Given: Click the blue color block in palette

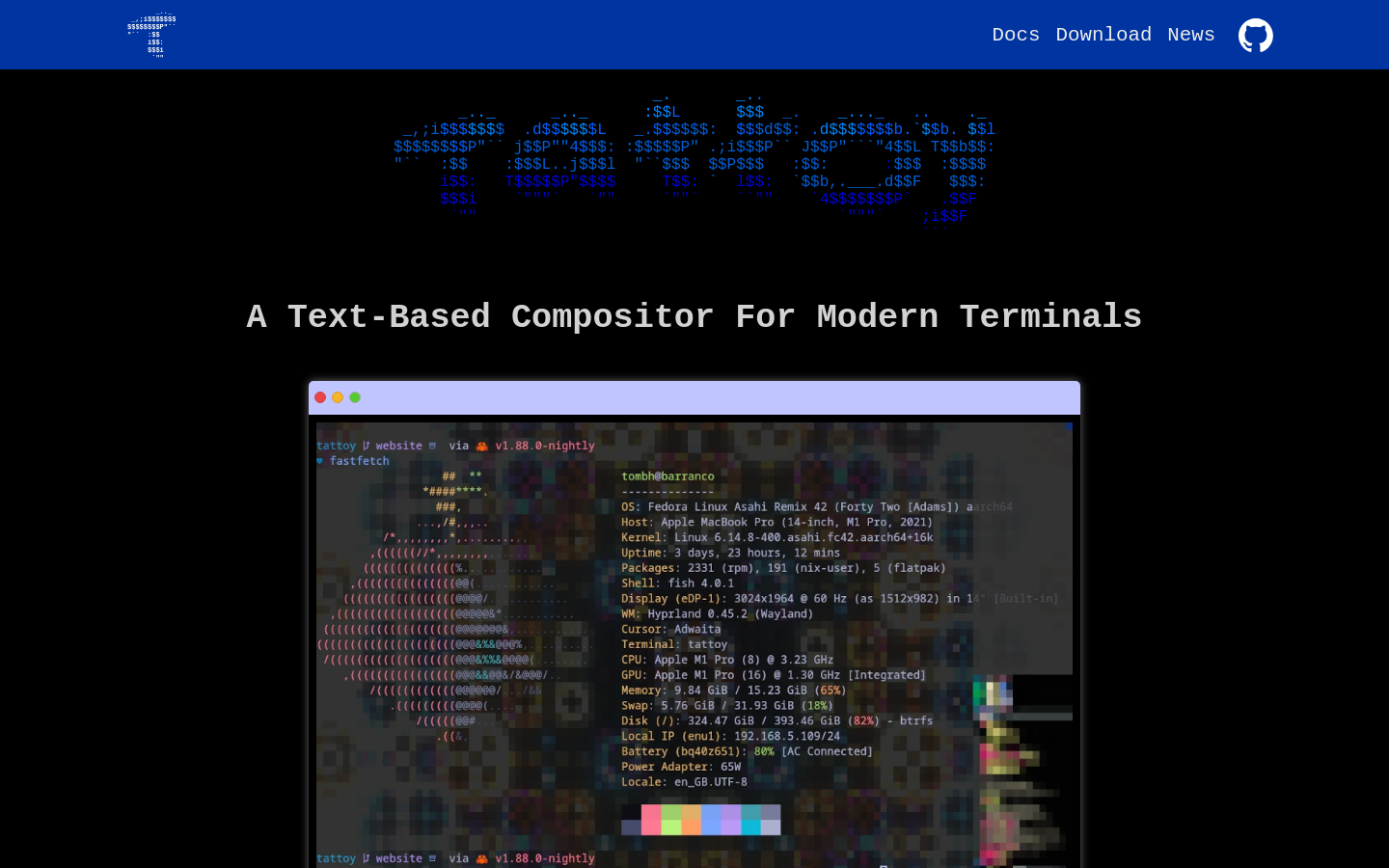Looking at the screenshot, I should pyautogui.click(x=711, y=820).
